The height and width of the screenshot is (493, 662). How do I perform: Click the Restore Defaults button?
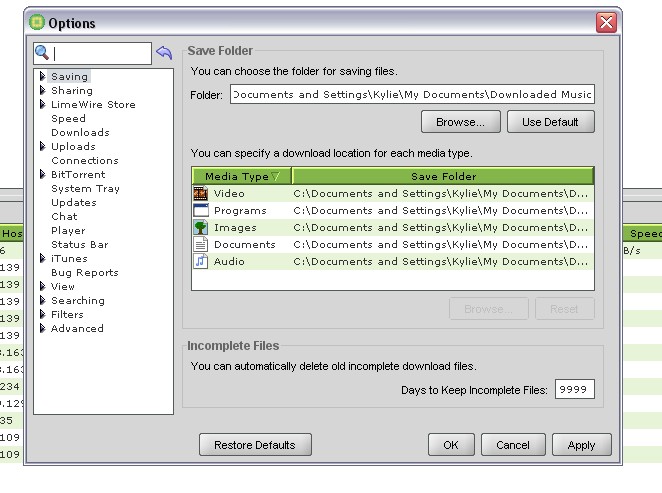255,445
